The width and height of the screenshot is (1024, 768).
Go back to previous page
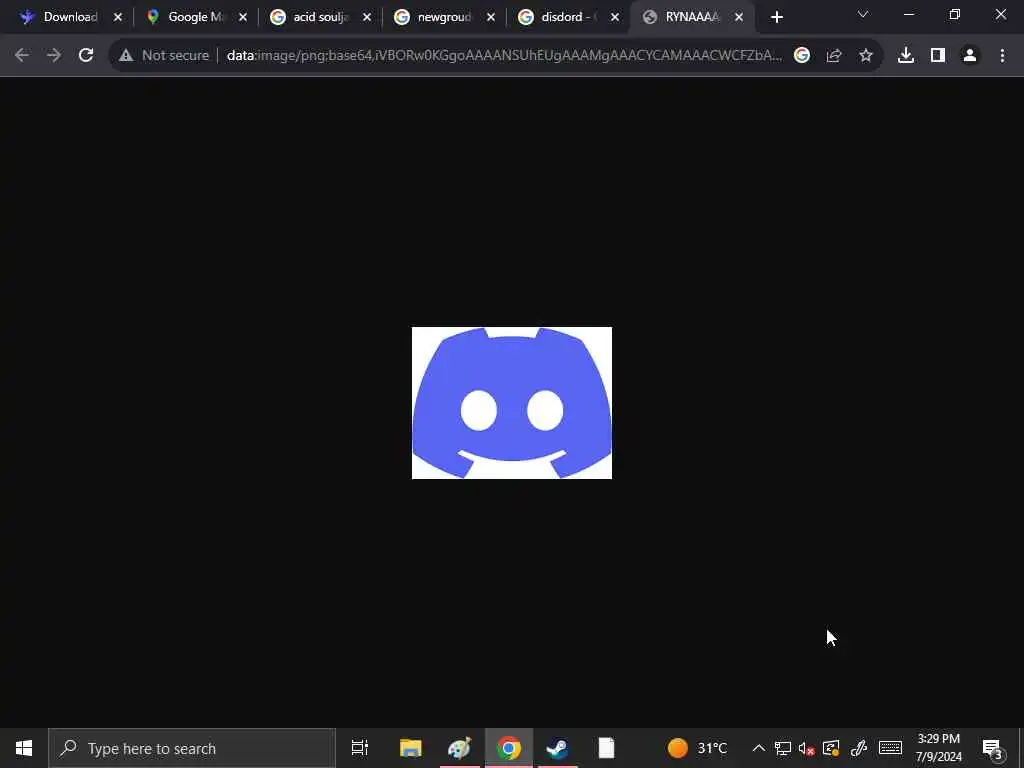click(x=22, y=56)
